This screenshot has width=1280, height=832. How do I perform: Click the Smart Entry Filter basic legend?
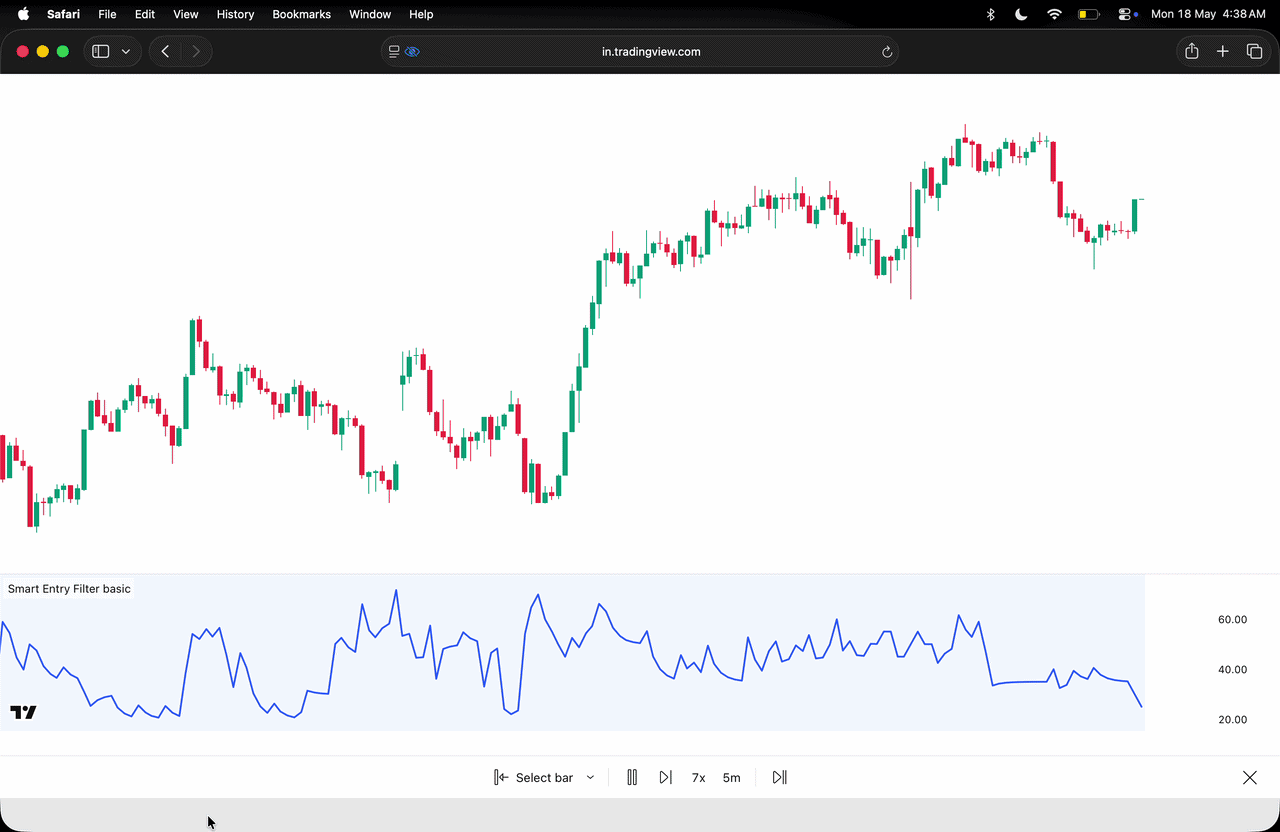pos(69,589)
